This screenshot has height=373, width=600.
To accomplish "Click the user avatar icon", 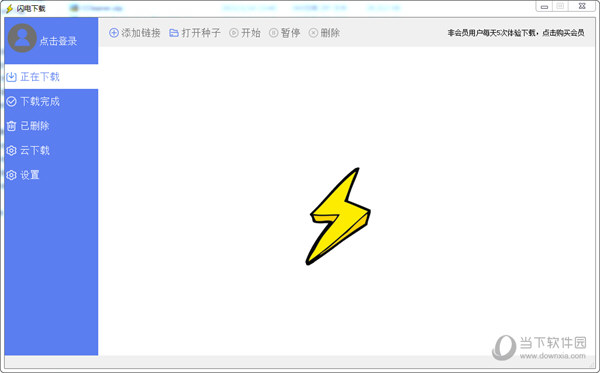I will point(22,38).
